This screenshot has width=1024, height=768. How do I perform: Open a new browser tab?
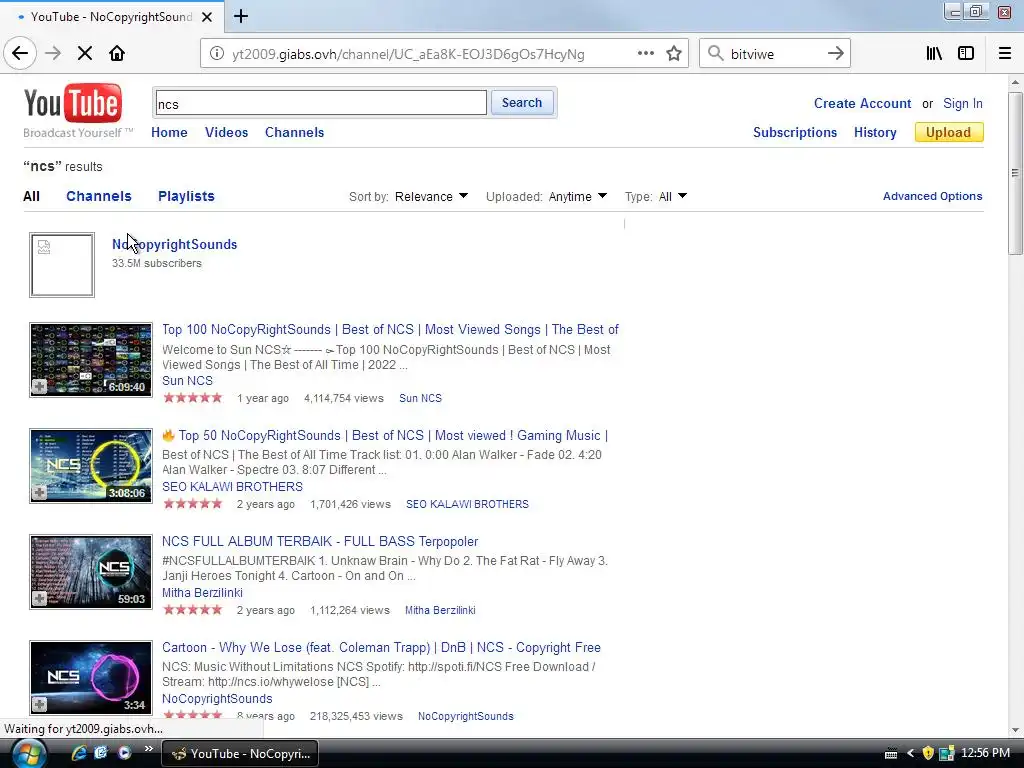(241, 16)
